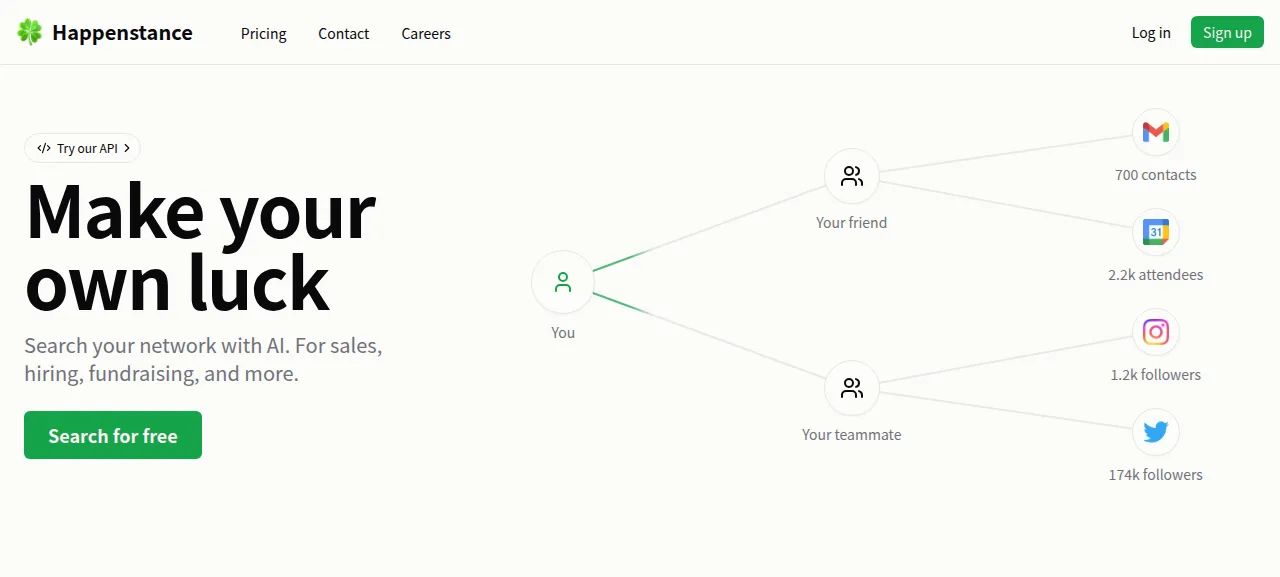
Task: Click the "Search for free" button
Action: tap(113, 435)
